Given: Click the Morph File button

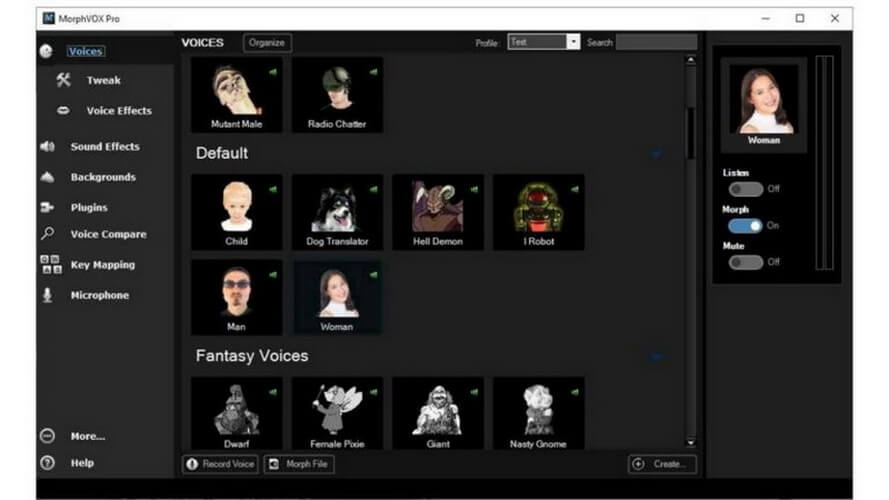Looking at the screenshot, I should [x=299, y=464].
